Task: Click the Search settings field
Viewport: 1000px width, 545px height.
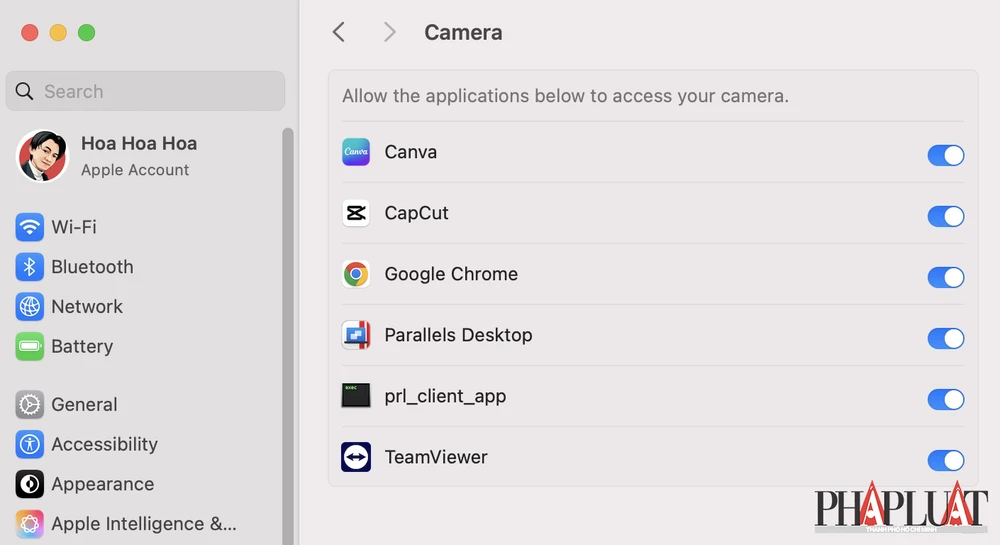Action: tap(145, 91)
